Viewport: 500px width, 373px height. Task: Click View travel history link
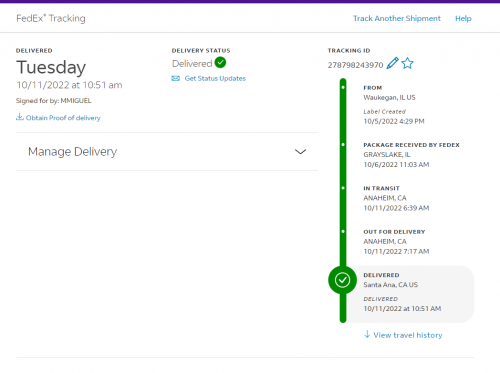(408, 335)
